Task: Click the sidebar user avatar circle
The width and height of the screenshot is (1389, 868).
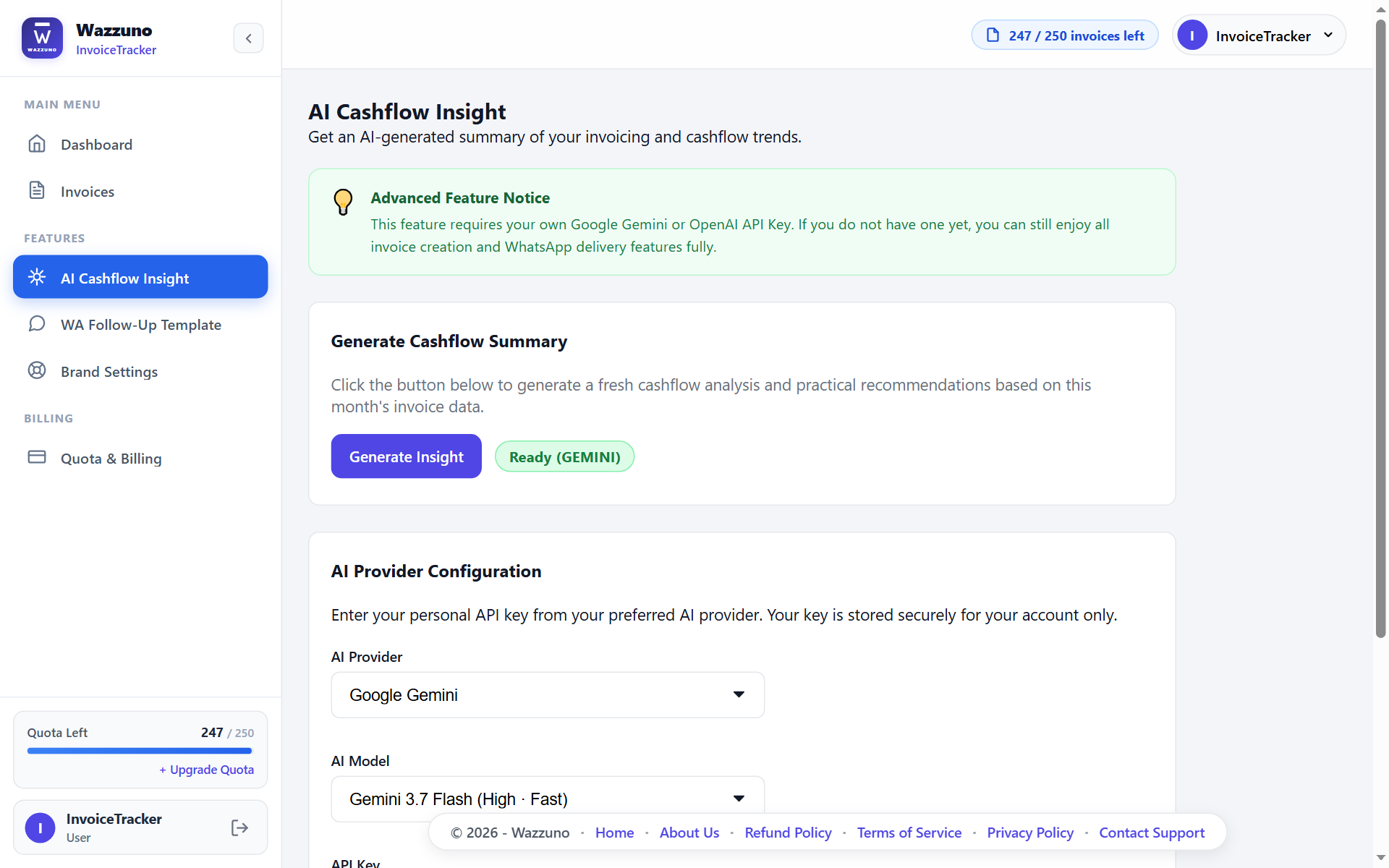Action: pyautogui.click(x=41, y=827)
